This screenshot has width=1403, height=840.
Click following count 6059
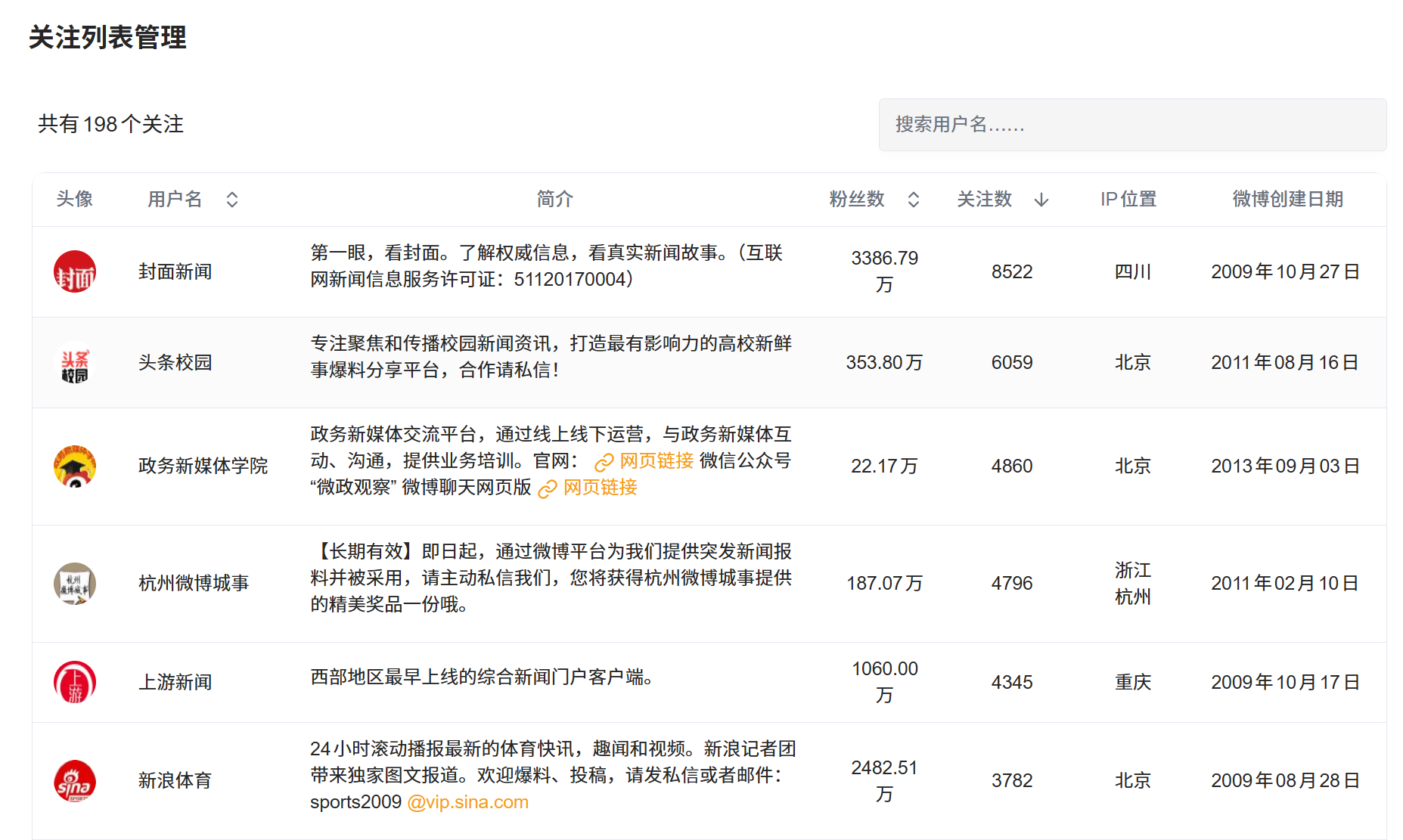coord(1012,363)
